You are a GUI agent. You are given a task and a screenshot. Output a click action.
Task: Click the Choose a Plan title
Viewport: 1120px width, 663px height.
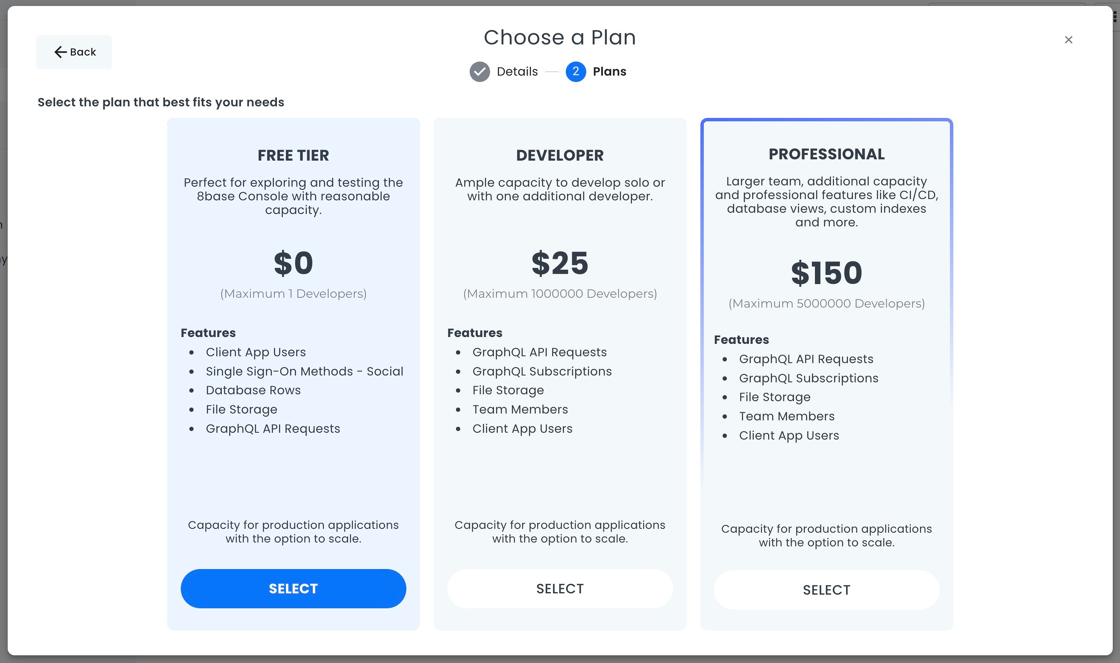(x=560, y=38)
